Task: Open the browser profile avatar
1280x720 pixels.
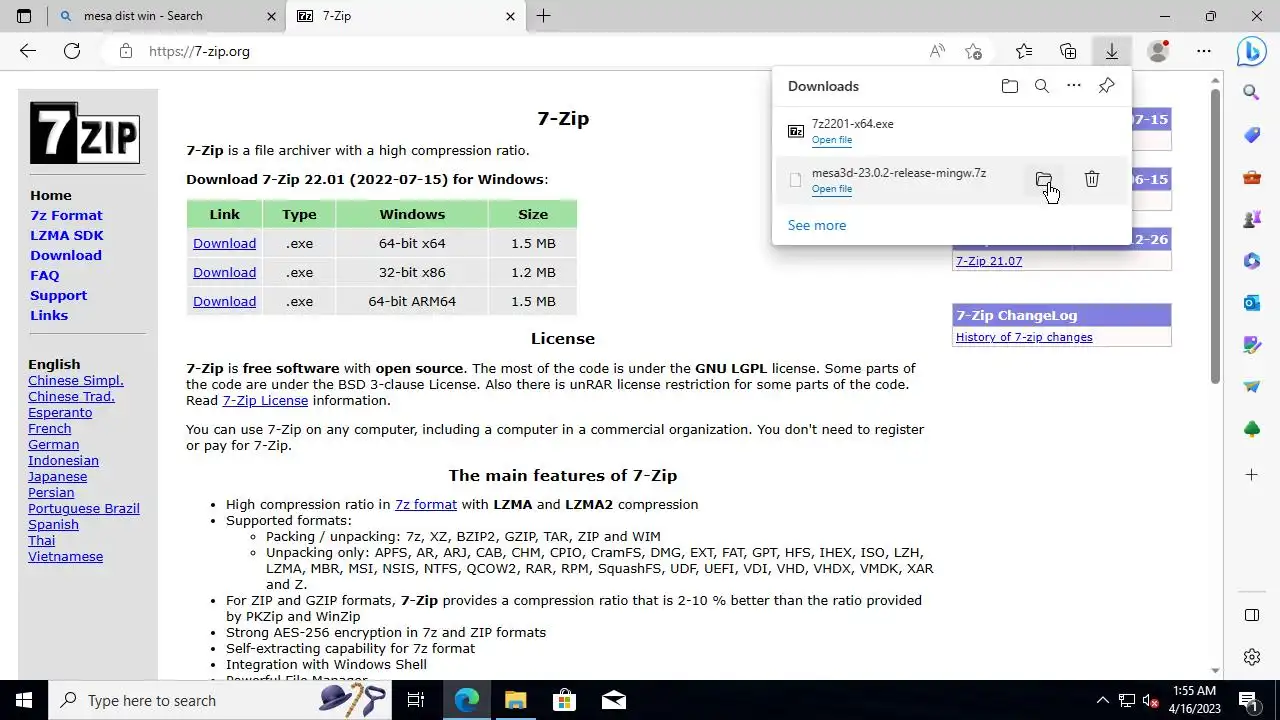Action: (x=1158, y=51)
